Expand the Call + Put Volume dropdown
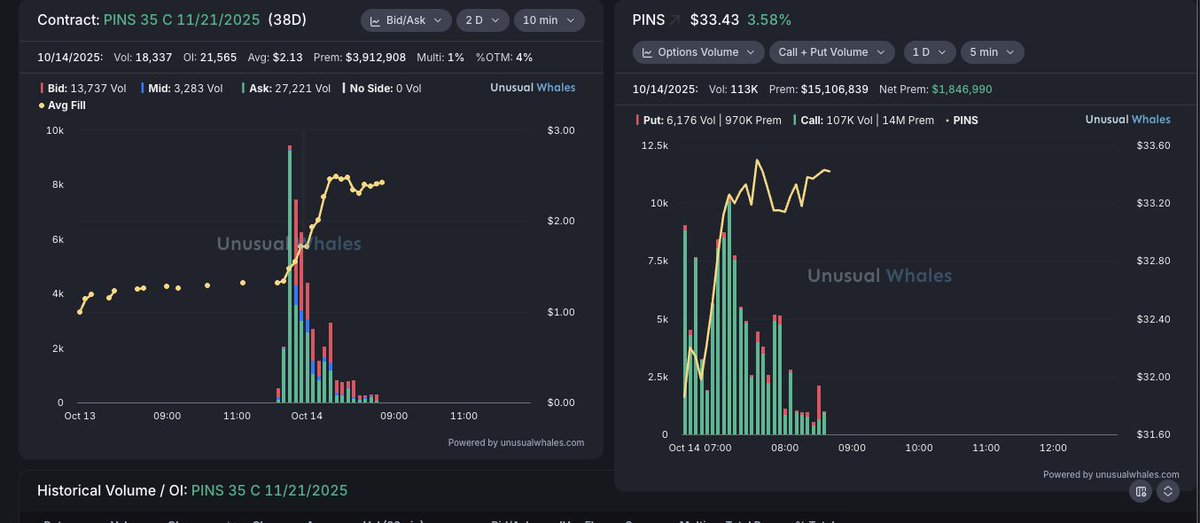 (x=832, y=52)
